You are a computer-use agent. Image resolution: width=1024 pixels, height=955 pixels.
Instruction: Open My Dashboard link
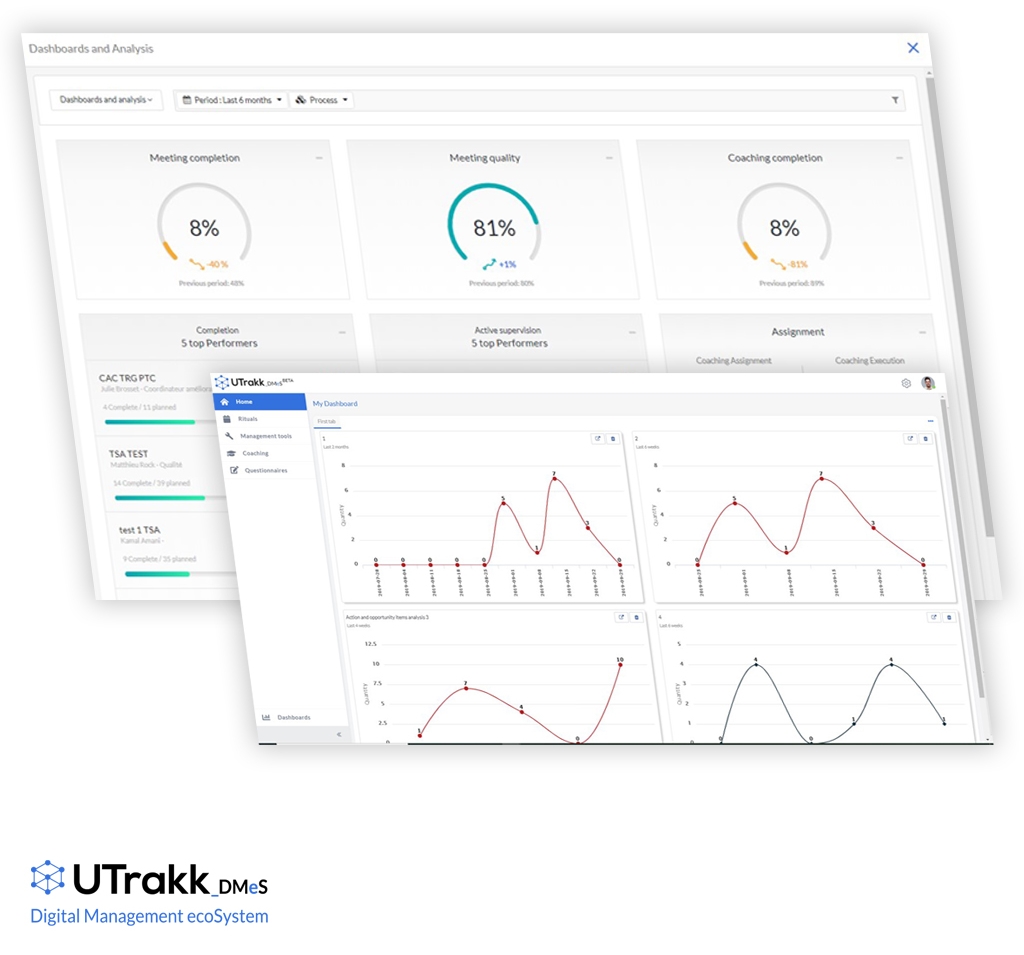[x=335, y=403]
